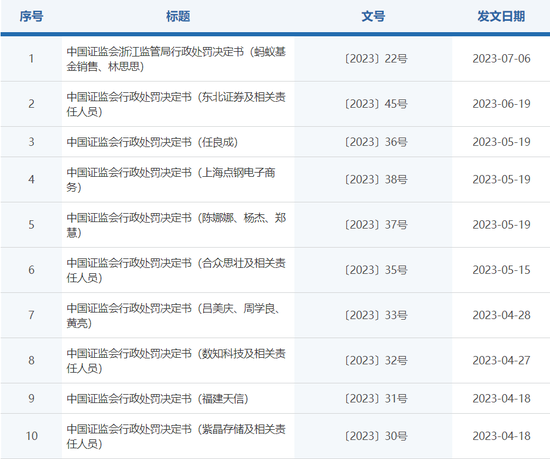This screenshot has width=550, height=459.
Task: Click sequence number 8 cell
Action: click(x=31, y=360)
